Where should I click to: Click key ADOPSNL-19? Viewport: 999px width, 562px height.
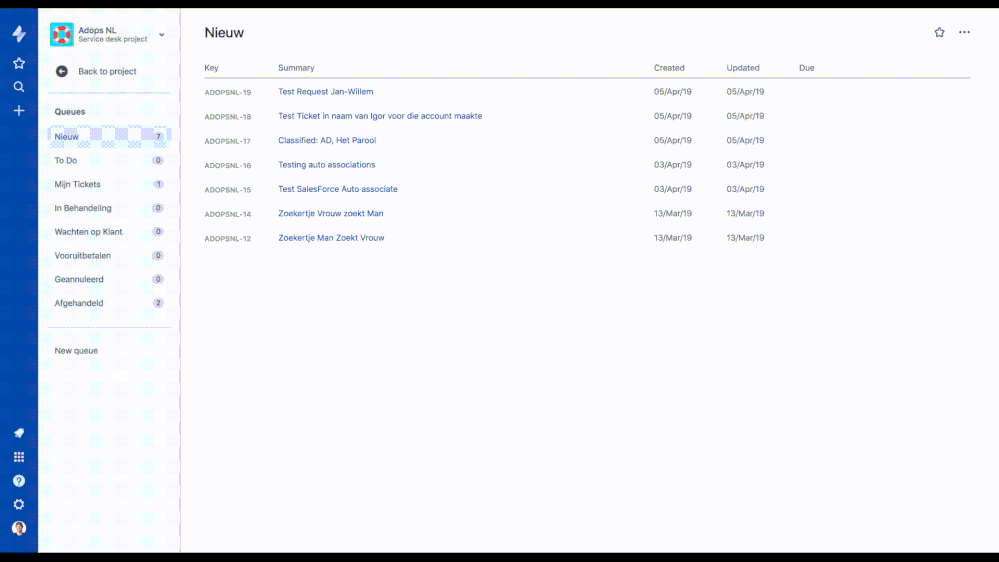227,92
